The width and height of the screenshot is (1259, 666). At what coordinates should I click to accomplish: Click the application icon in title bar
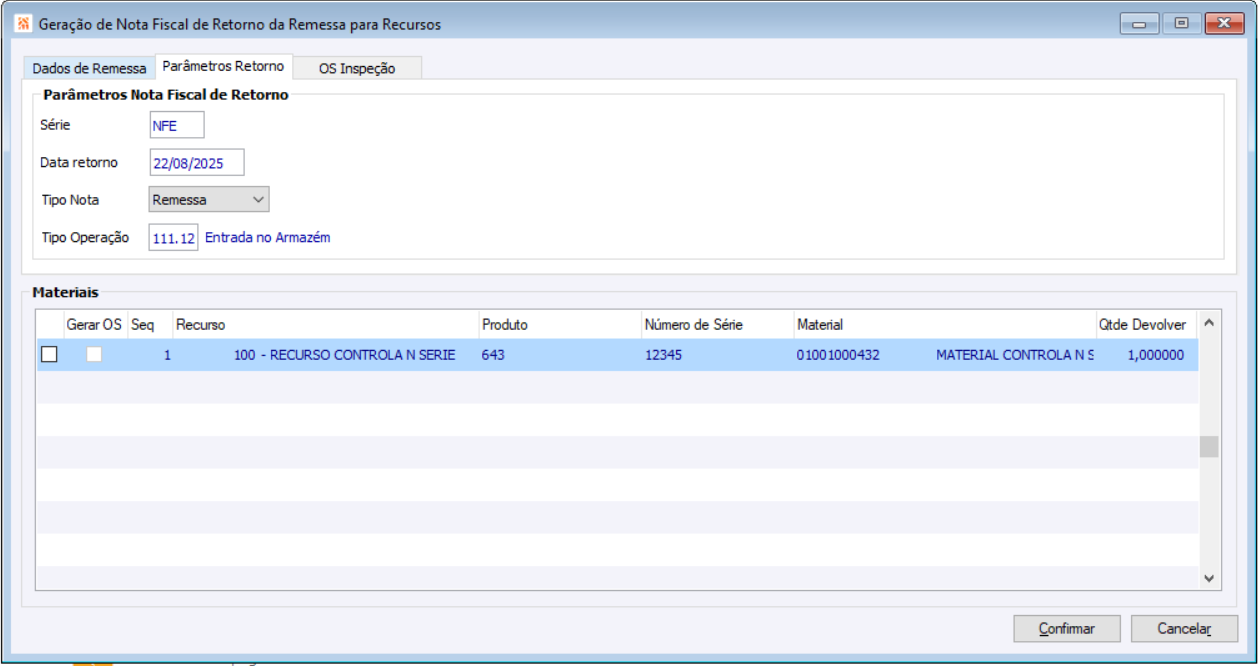23,23
